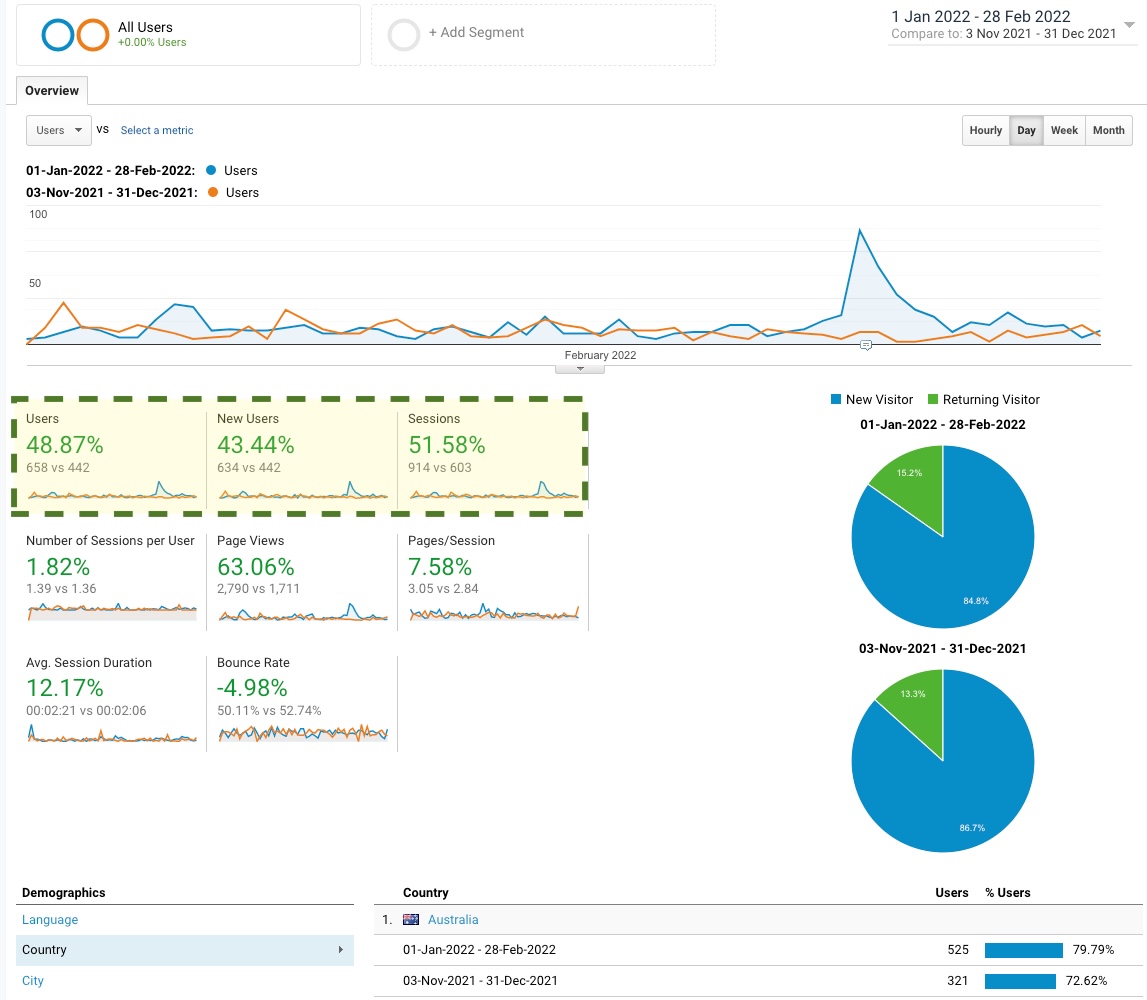Click the Sessions per User 1.82% value
This screenshot has height=1000, width=1147.
(58, 567)
